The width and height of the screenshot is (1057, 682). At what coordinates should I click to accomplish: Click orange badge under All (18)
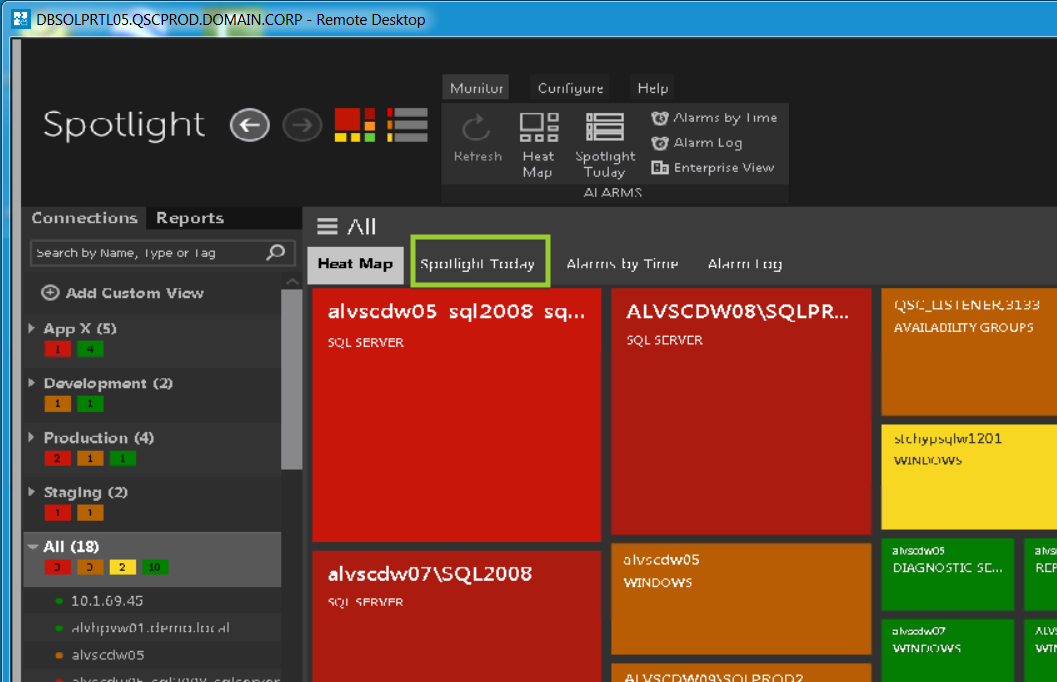coord(90,567)
